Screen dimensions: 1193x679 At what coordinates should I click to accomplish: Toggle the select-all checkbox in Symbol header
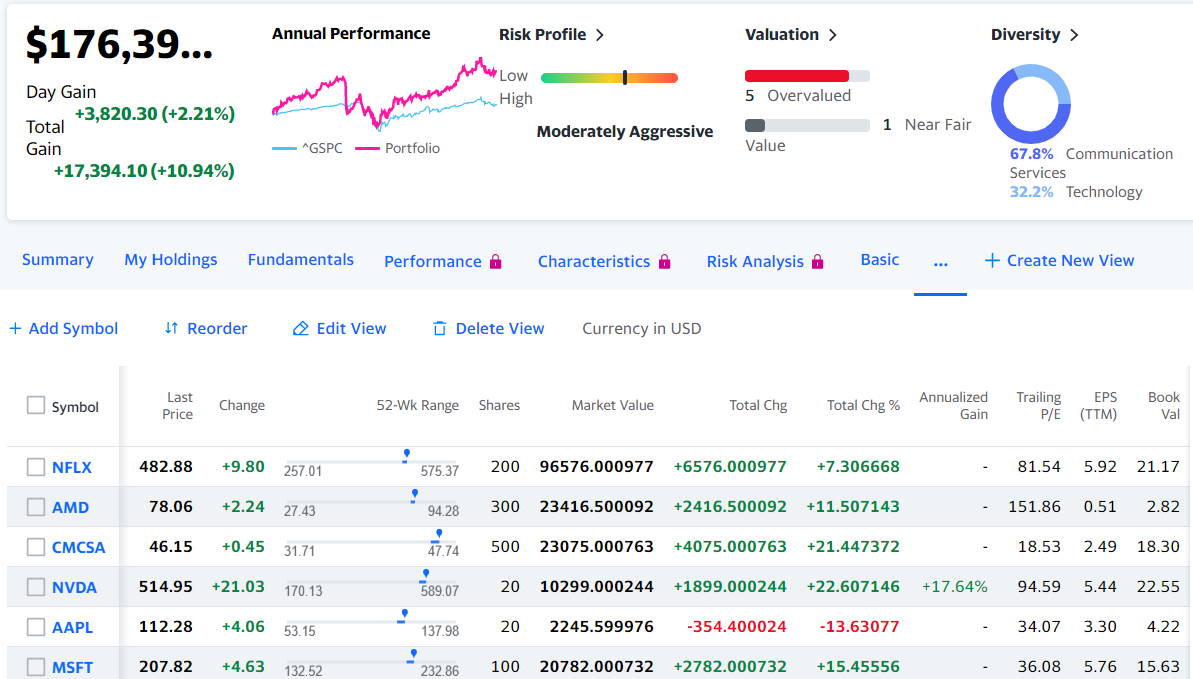35,406
